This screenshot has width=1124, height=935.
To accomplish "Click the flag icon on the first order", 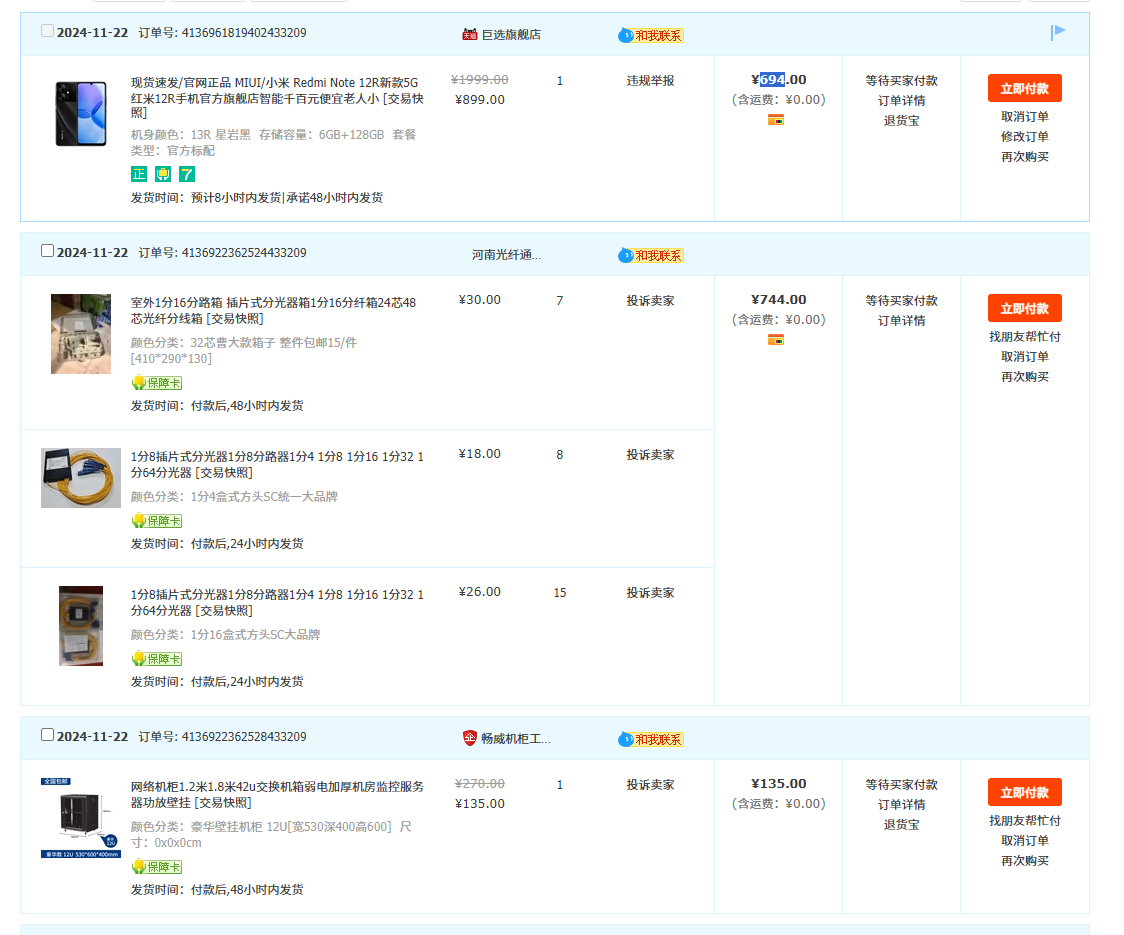I will click(x=1058, y=33).
